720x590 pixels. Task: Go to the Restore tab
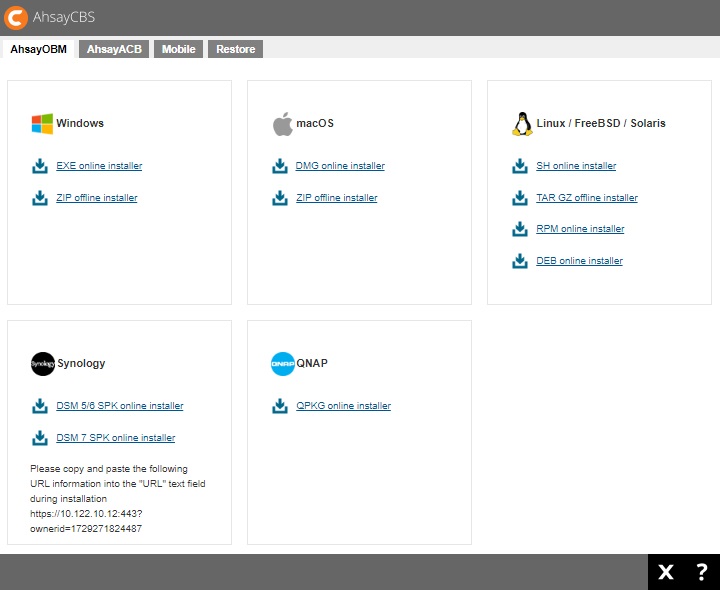click(x=236, y=49)
